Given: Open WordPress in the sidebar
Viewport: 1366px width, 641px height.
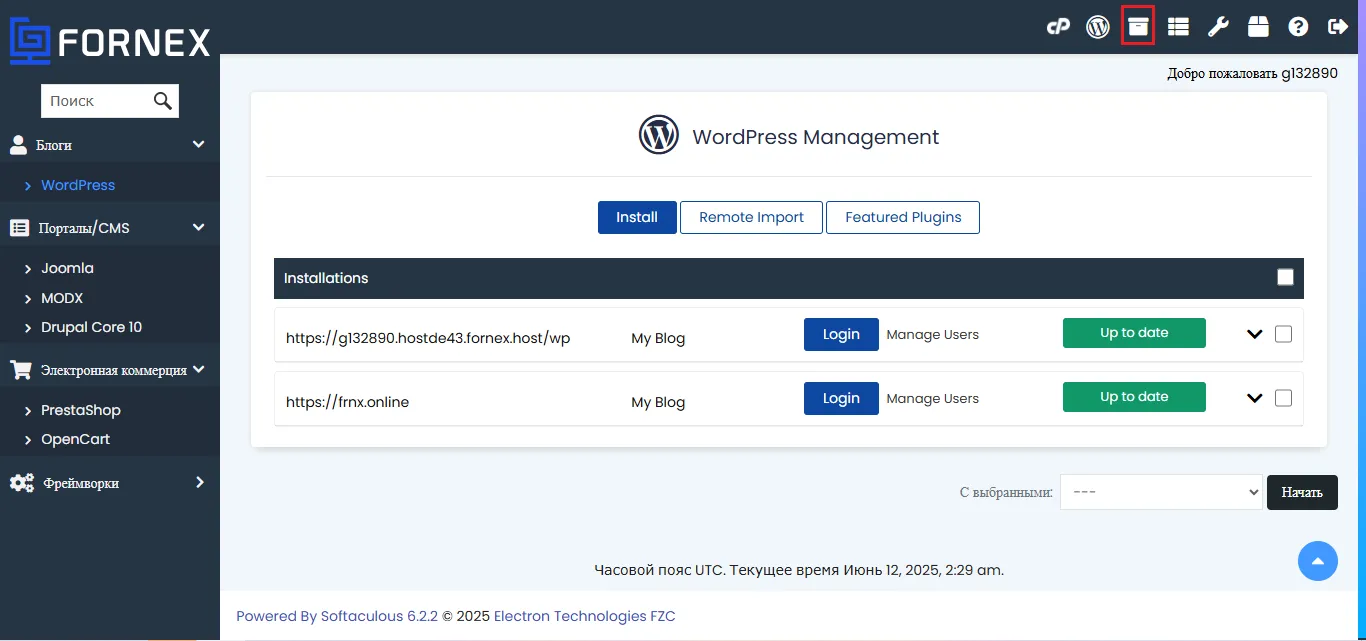Looking at the screenshot, I should coord(78,185).
